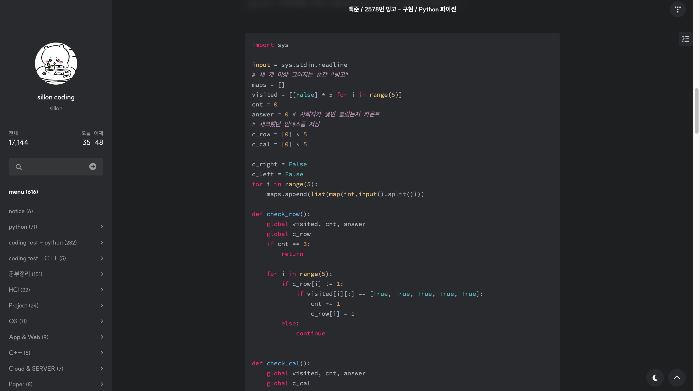Toggle dark mode with the moon icon
The height and width of the screenshot is (391, 700).
(655, 378)
